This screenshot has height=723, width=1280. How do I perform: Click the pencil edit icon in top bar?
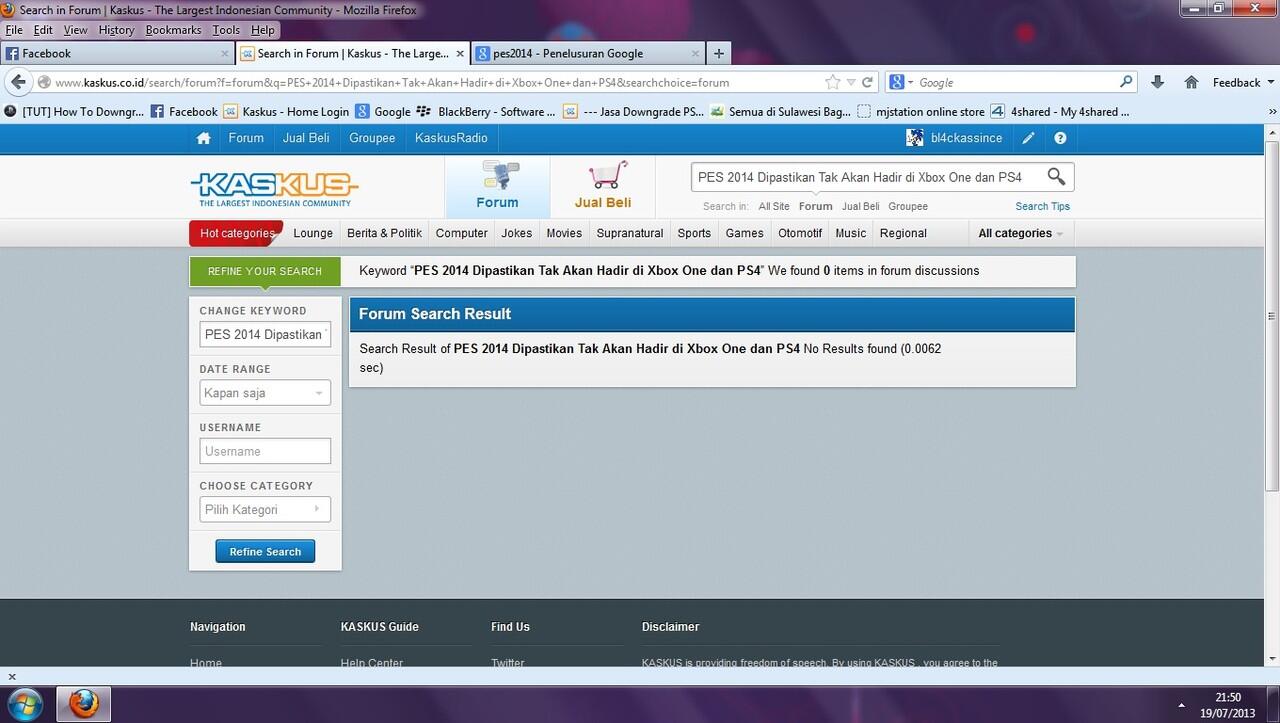click(1028, 138)
